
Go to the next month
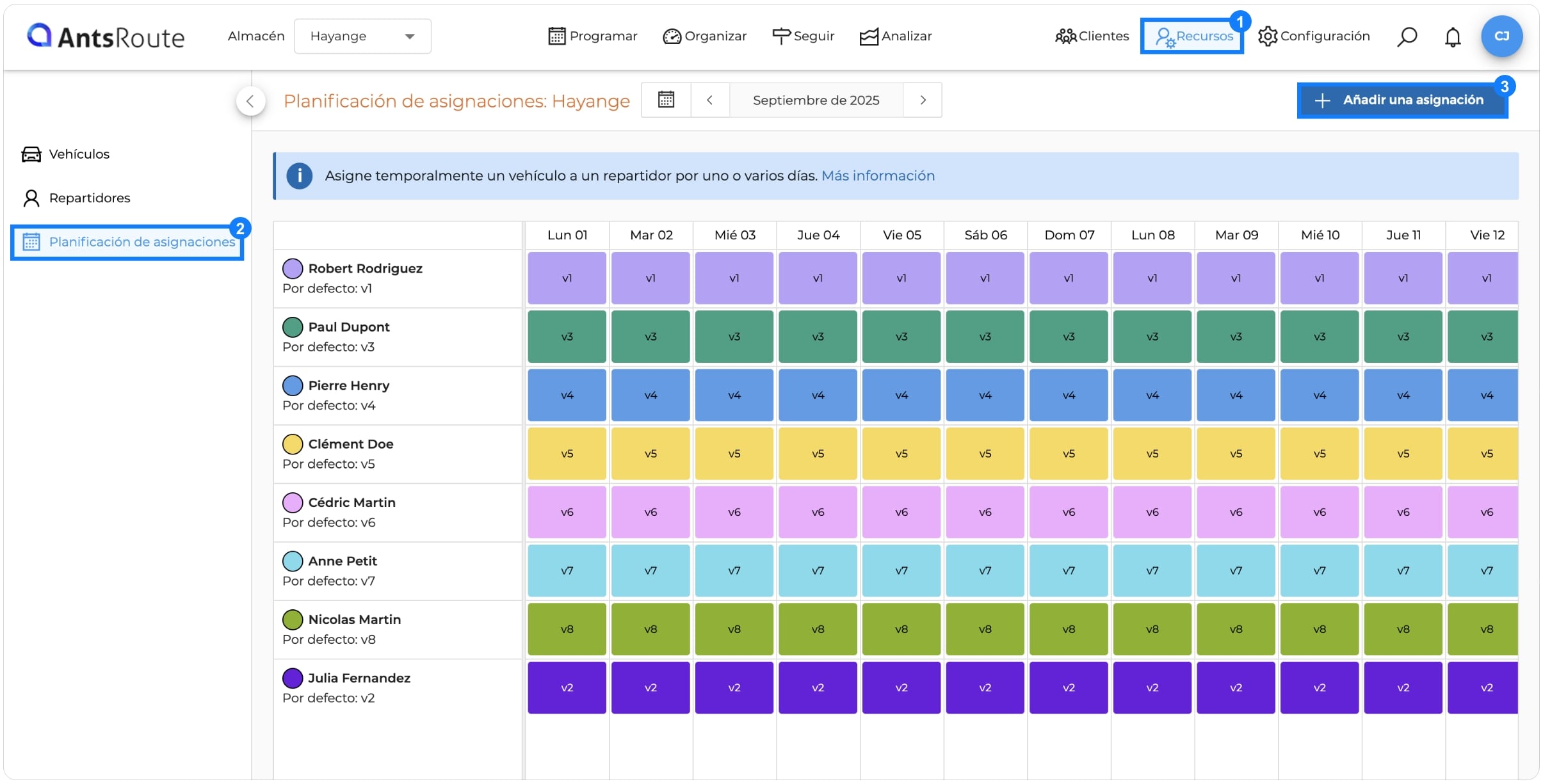point(923,100)
